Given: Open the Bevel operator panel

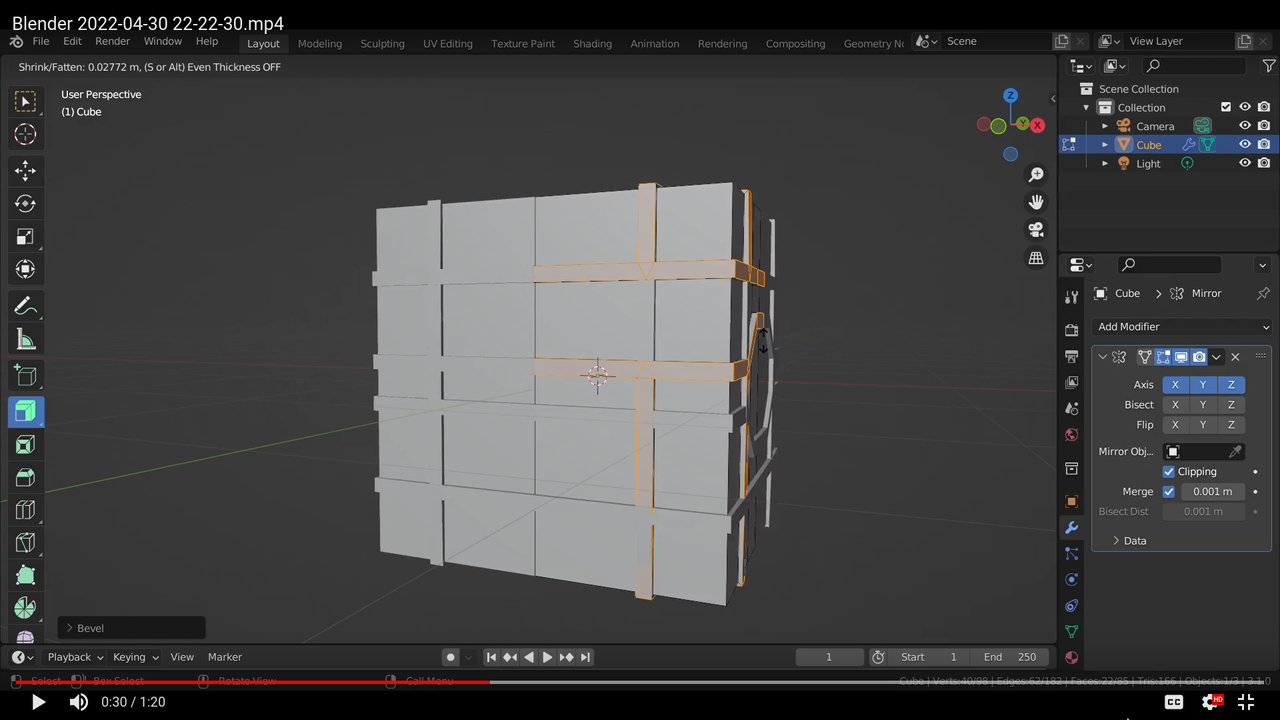Looking at the screenshot, I should point(90,628).
